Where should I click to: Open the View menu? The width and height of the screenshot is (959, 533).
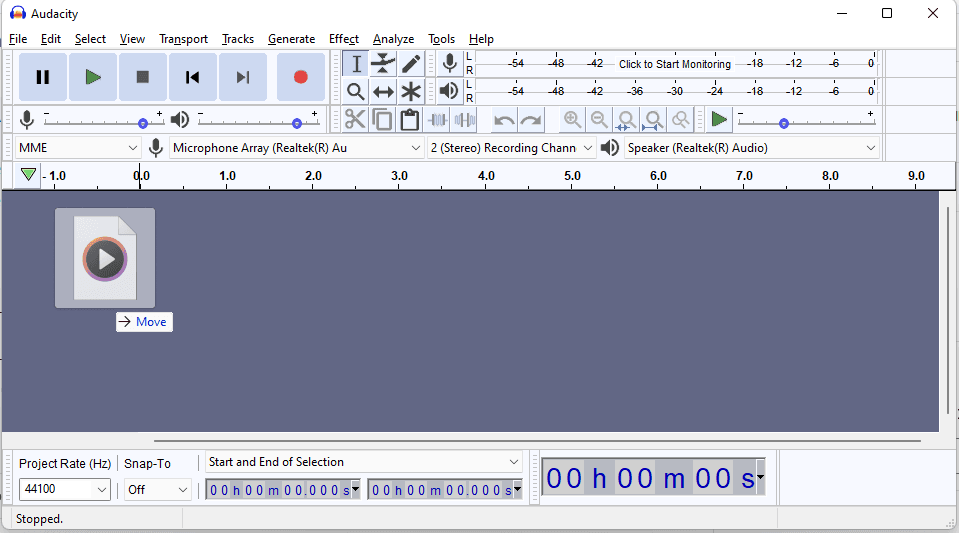coord(132,39)
